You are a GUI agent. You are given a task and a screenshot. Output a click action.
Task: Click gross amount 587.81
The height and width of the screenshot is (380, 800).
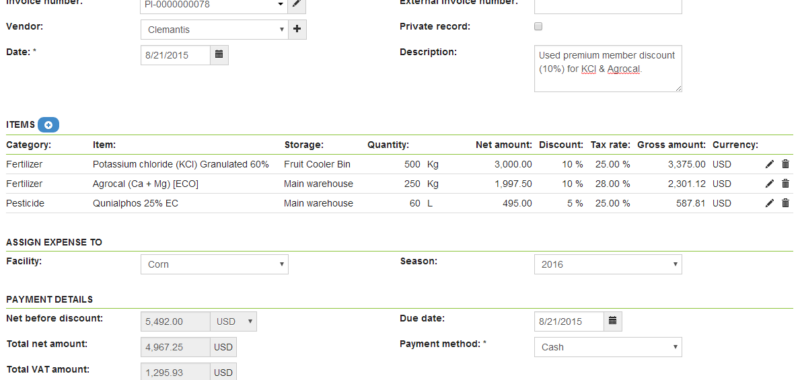(691, 203)
